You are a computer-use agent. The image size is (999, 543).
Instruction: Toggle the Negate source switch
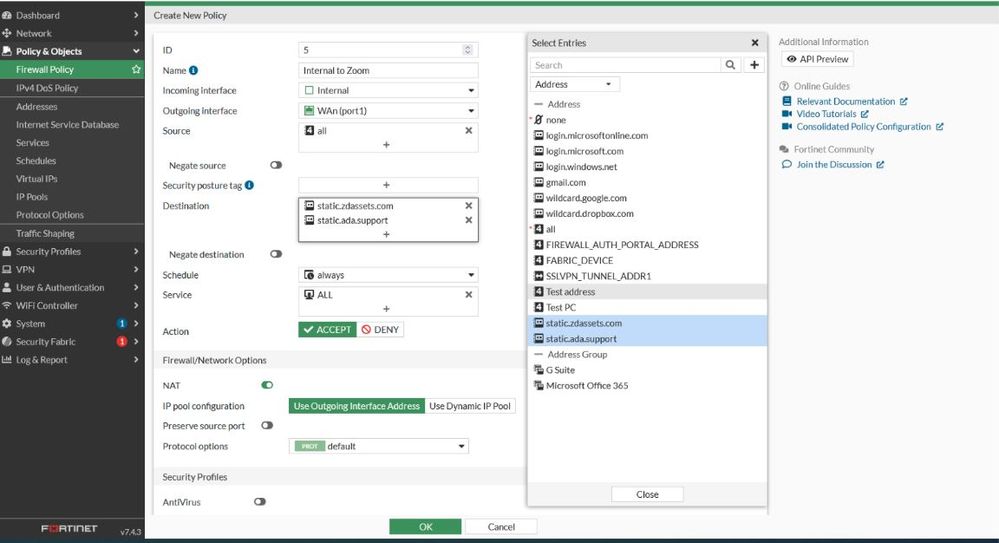(276, 165)
